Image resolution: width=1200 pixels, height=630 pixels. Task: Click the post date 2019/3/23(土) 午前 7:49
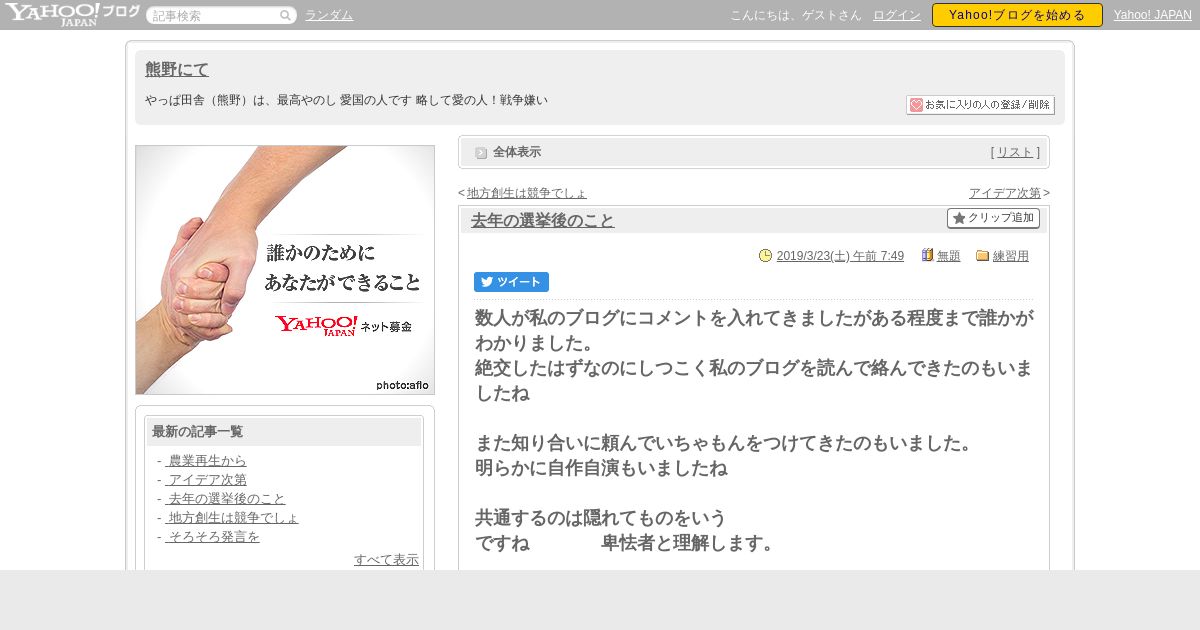840,256
